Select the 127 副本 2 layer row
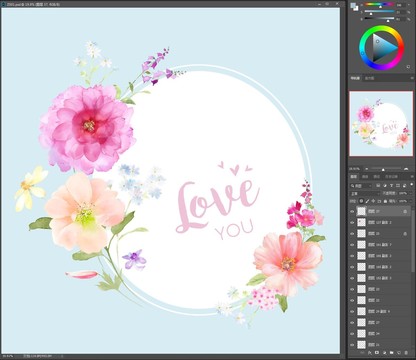This screenshot has height=360, width=416. coord(380,222)
